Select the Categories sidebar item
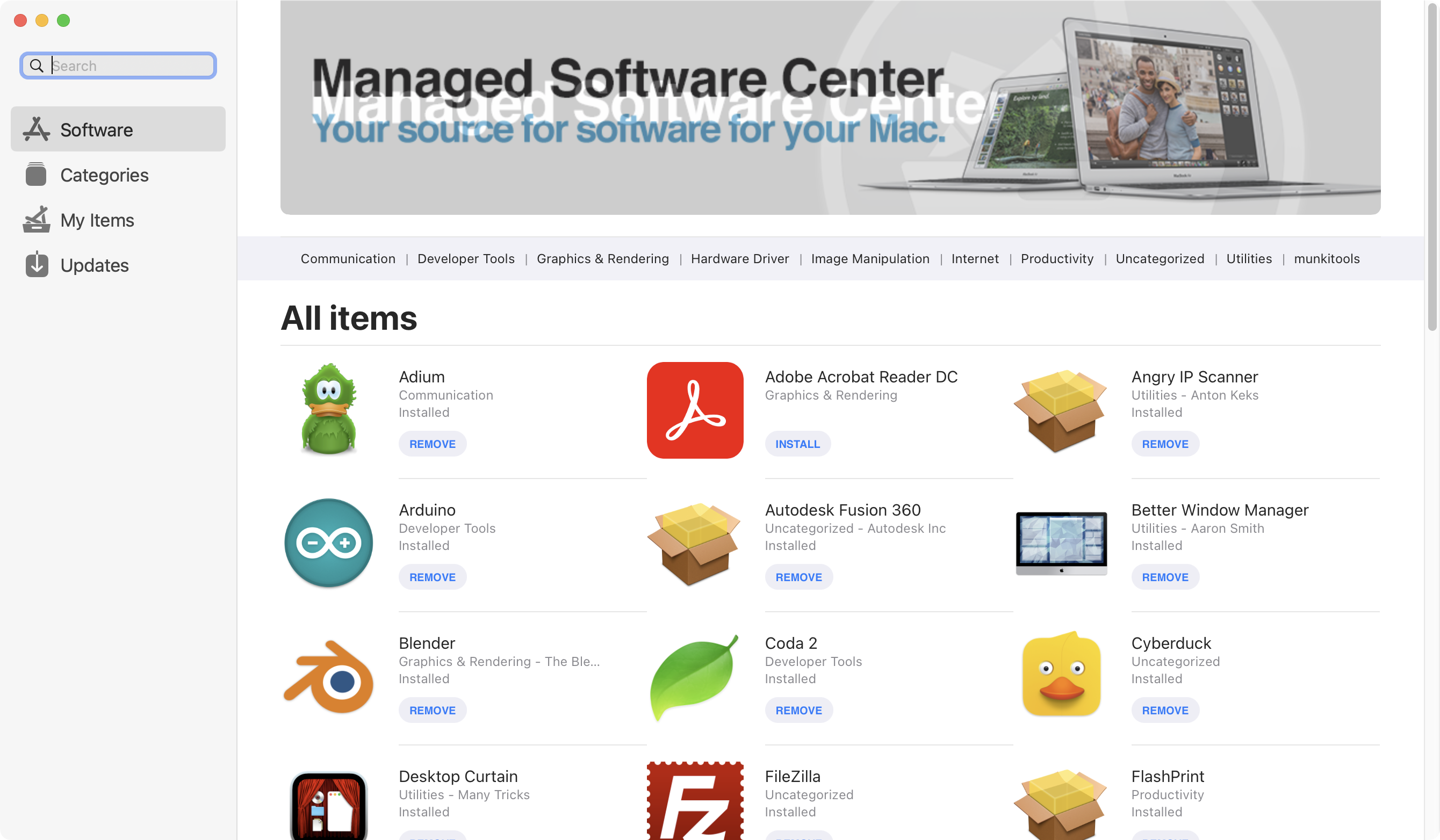The width and height of the screenshot is (1440, 840). click(x=119, y=174)
